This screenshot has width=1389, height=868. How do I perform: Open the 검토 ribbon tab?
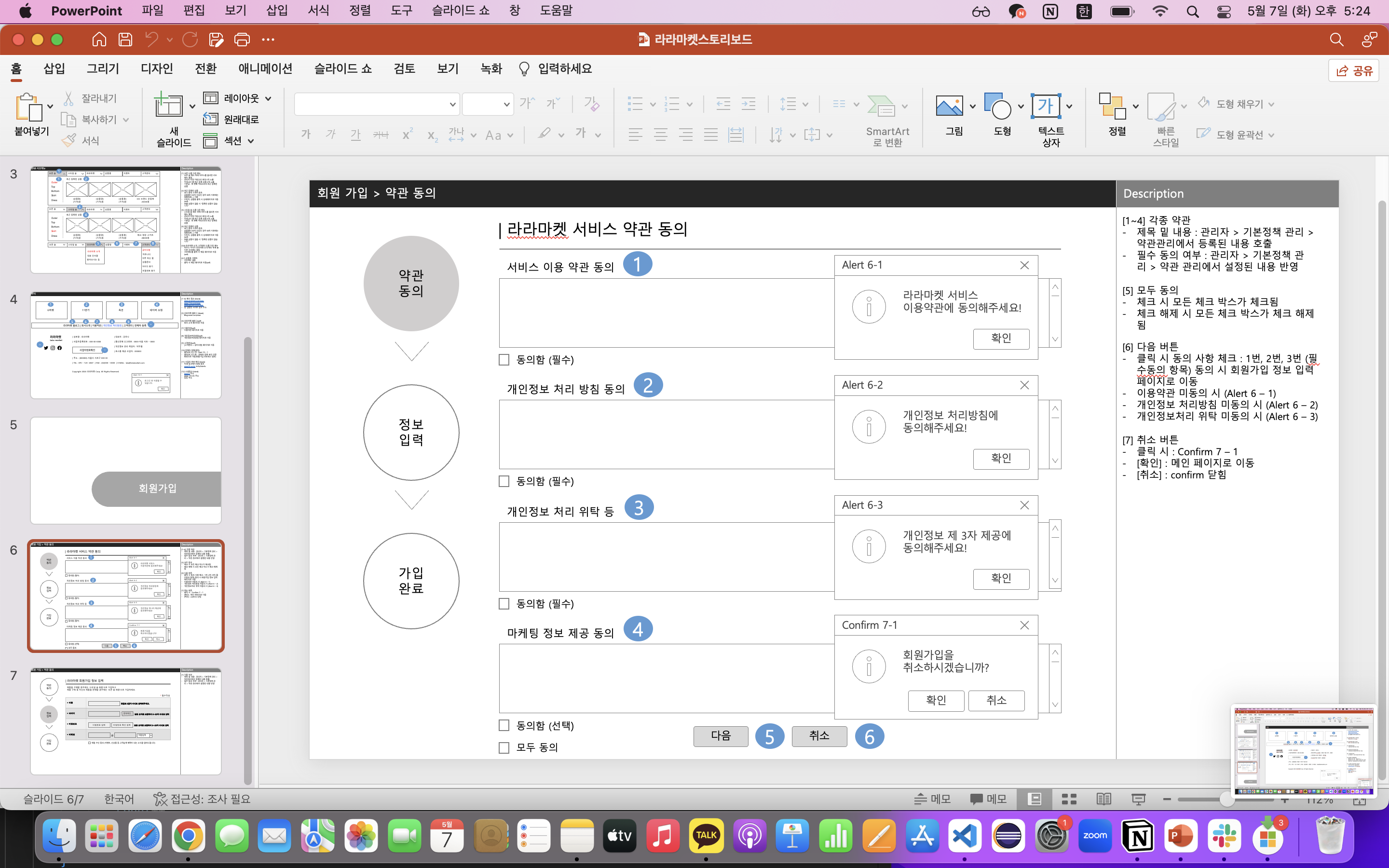(x=404, y=68)
